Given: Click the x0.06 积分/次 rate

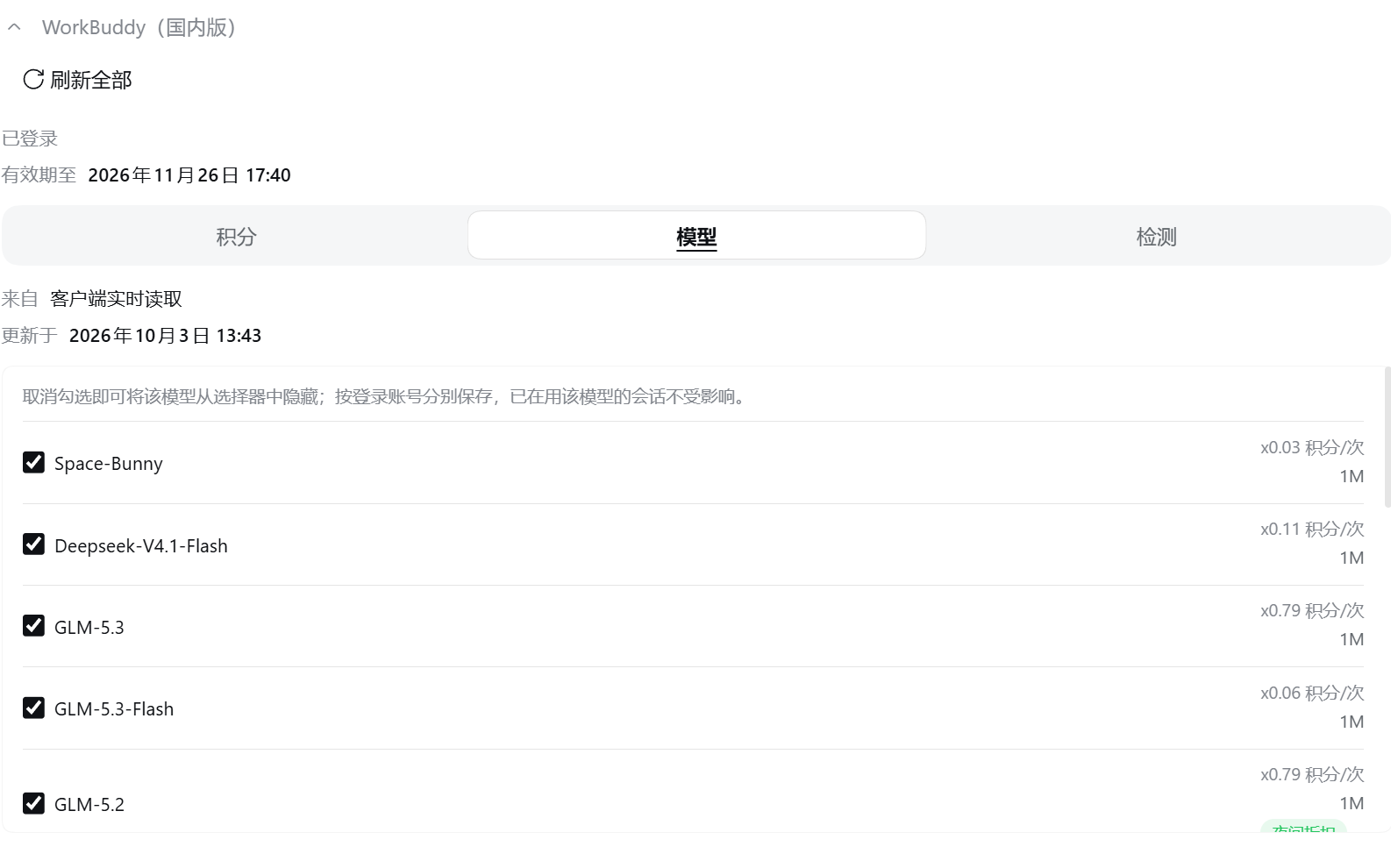Looking at the screenshot, I should click(1312, 693).
